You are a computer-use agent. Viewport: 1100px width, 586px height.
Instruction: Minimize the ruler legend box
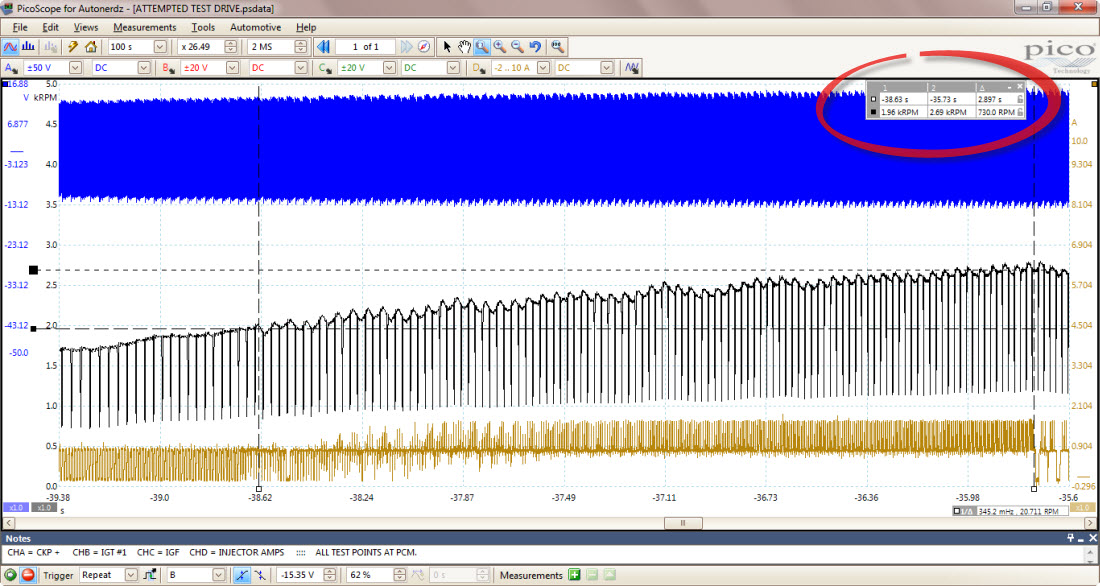1010,87
